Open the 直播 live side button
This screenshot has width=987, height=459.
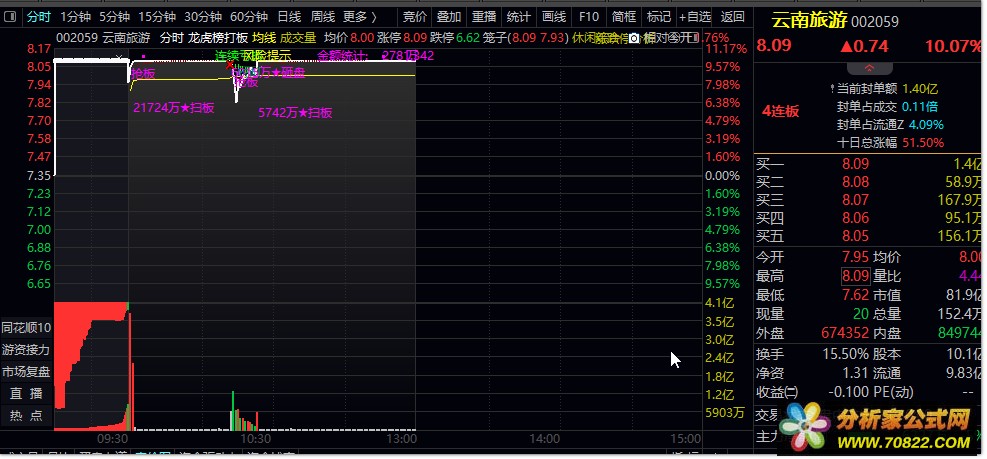[26, 394]
